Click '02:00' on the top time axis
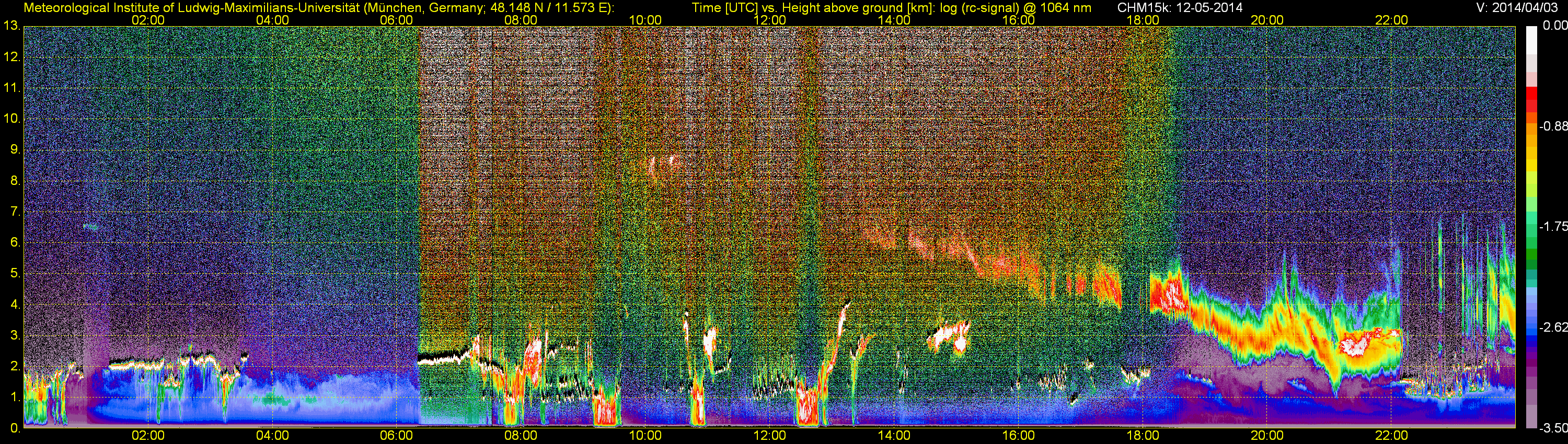1568x444 pixels. pyautogui.click(x=148, y=20)
